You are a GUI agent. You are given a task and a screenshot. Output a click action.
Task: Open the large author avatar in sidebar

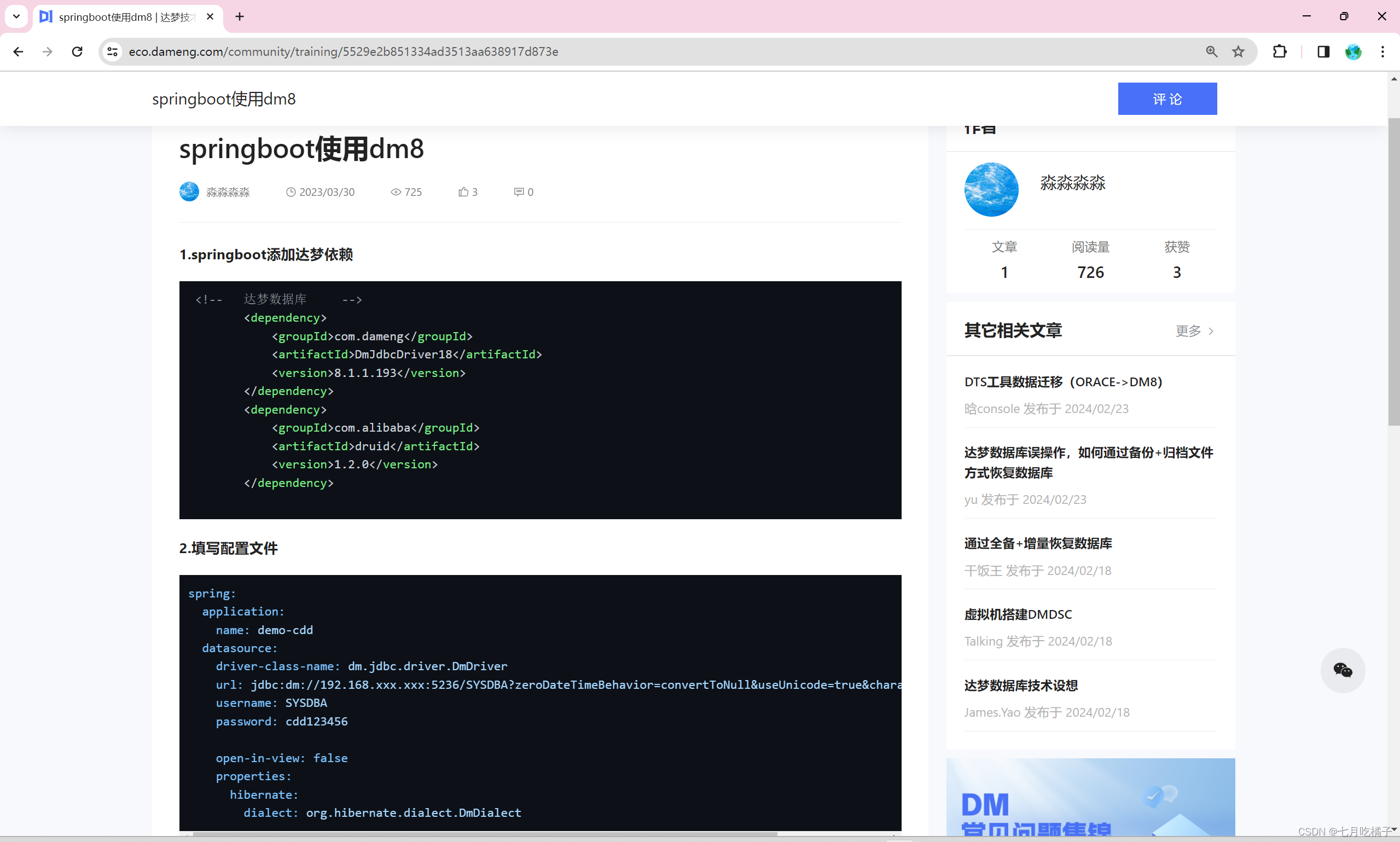[x=991, y=189]
